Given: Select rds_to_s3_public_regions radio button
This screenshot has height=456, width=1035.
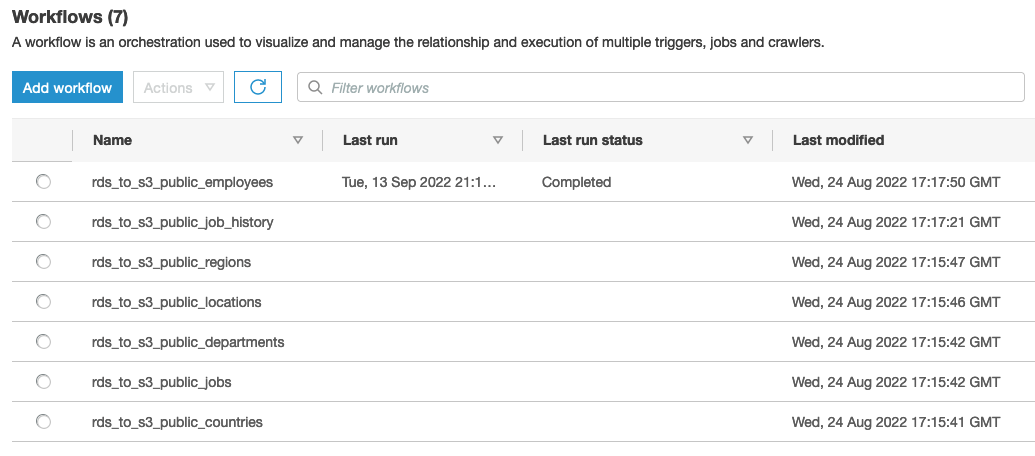Looking at the screenshot, I should 43,262.
